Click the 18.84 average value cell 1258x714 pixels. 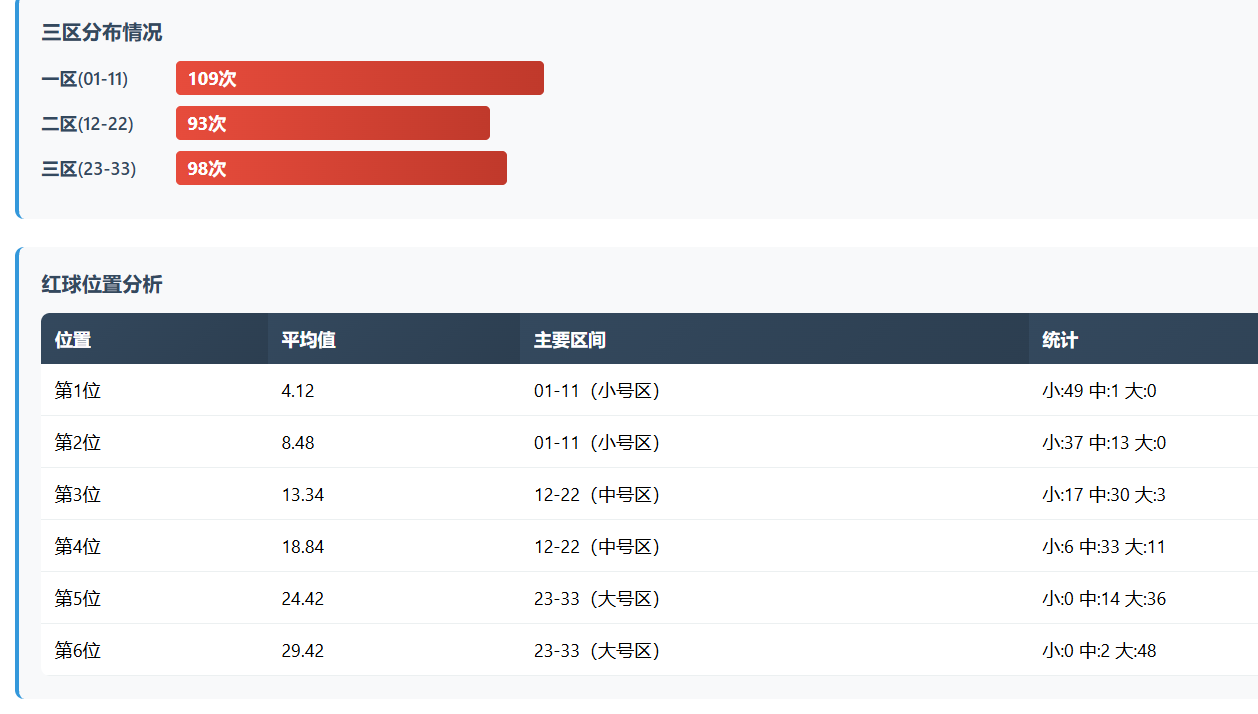coord(303,547)
